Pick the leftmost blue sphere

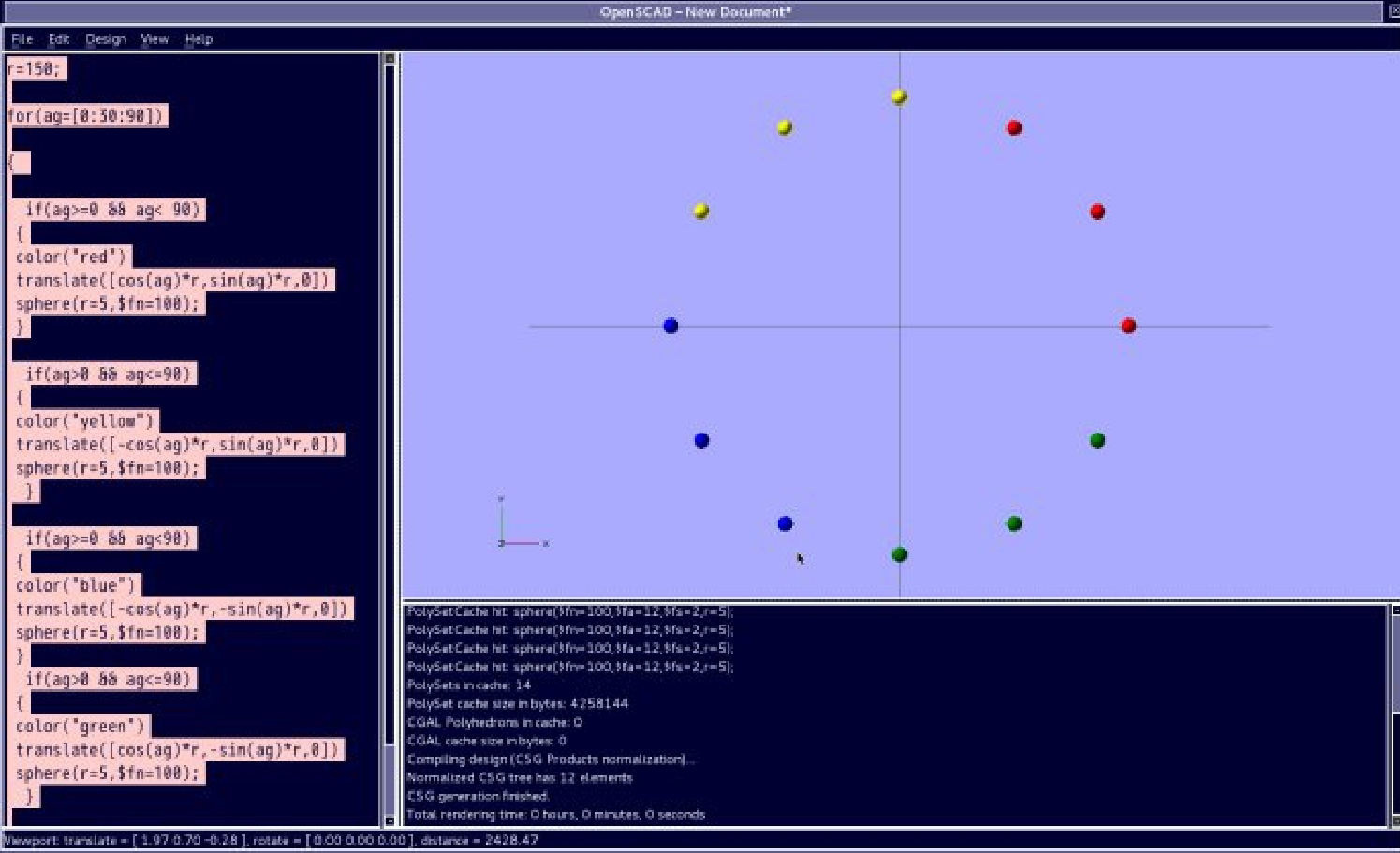point(671,326)
